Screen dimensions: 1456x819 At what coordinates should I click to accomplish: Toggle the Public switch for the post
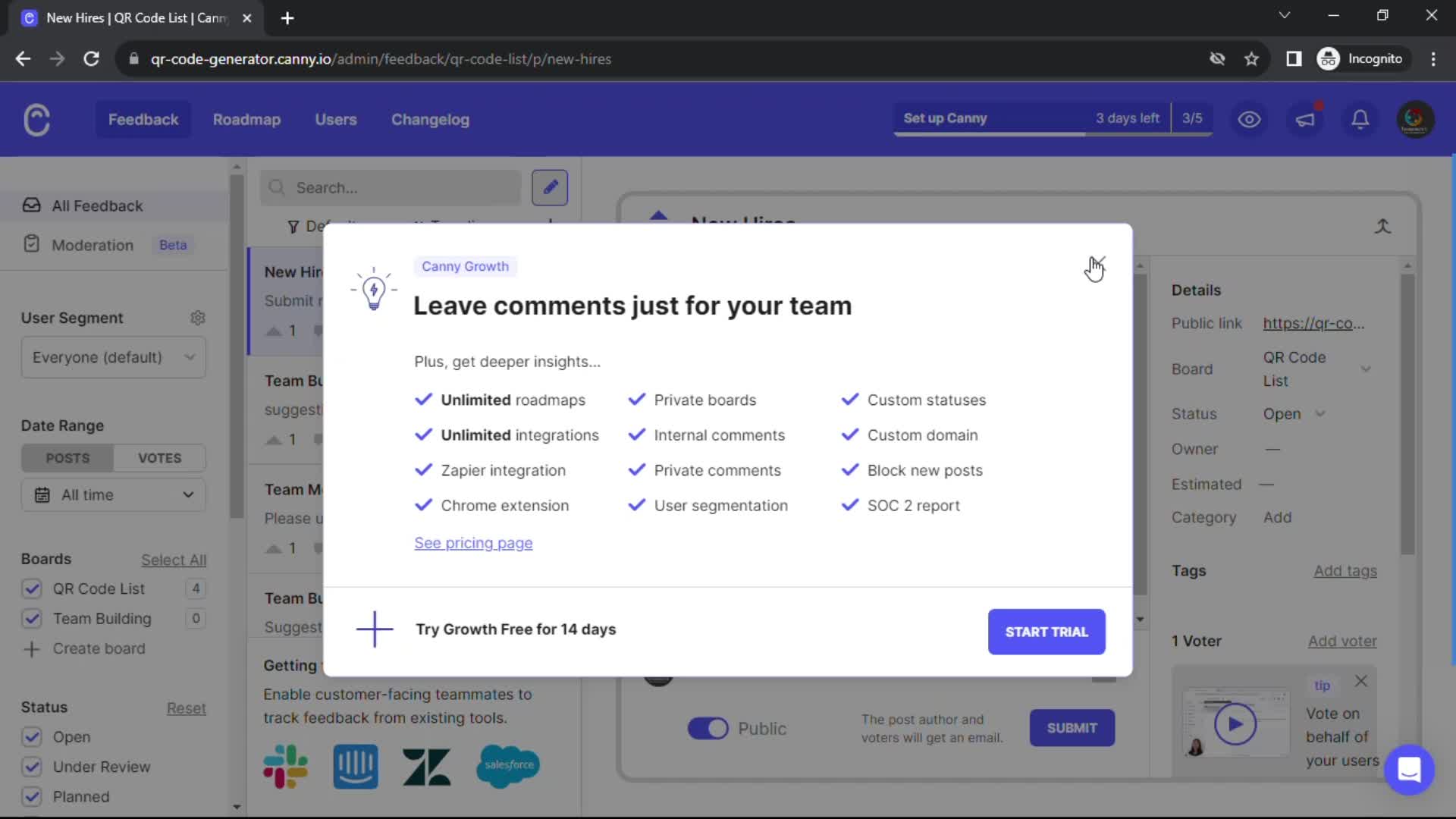(x=708, y=728)
